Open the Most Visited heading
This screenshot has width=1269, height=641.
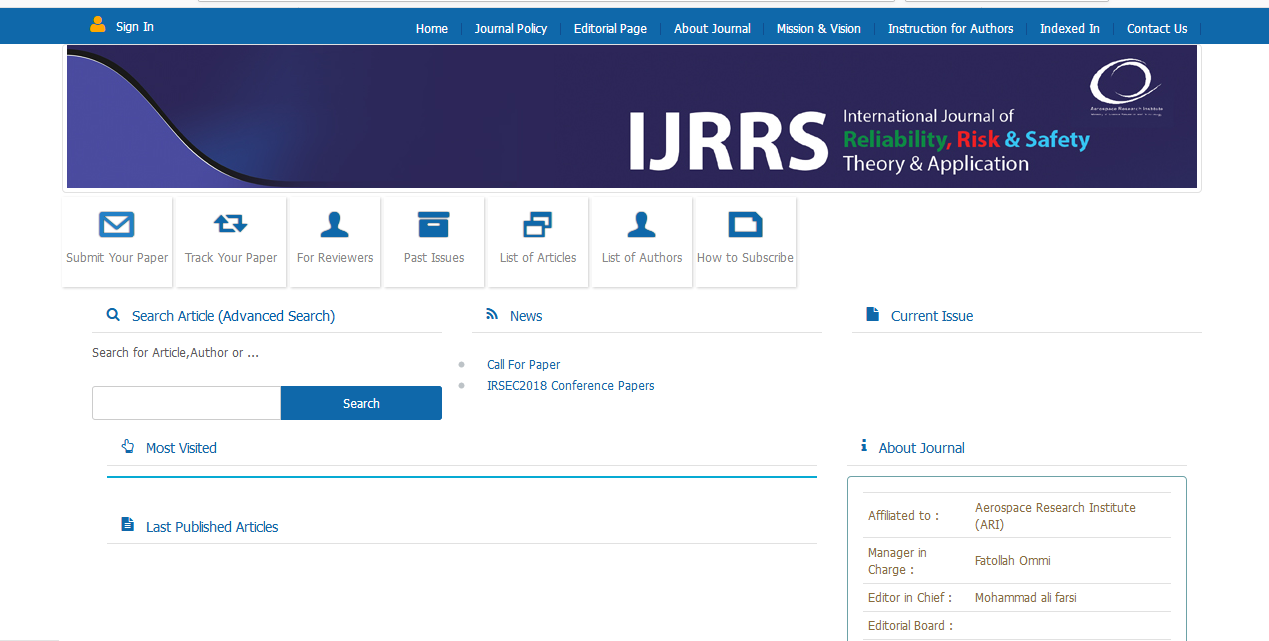click(181, 448)
